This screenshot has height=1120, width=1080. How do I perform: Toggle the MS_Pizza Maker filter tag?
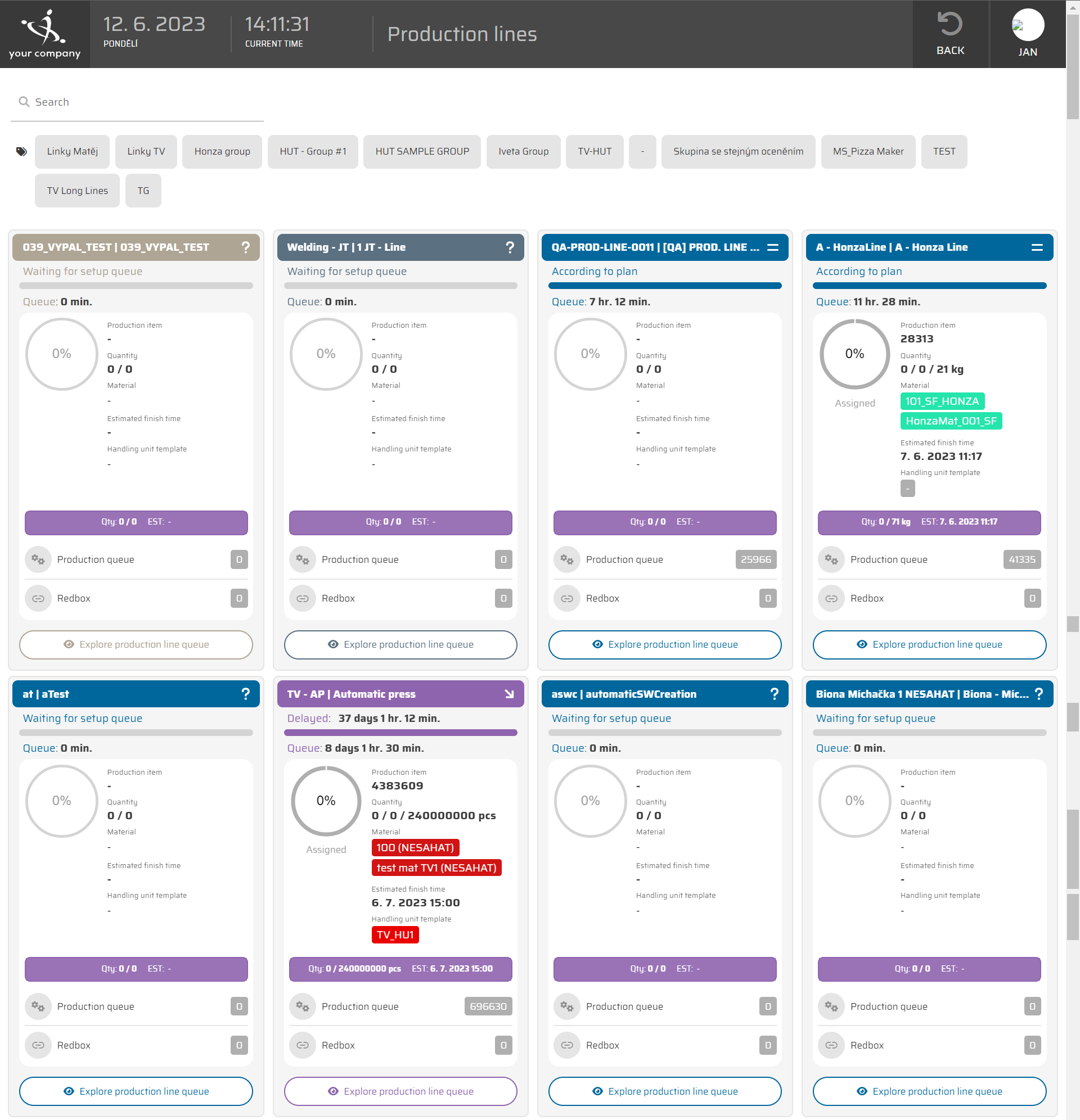pyautogui.click(x=867, y=151)
